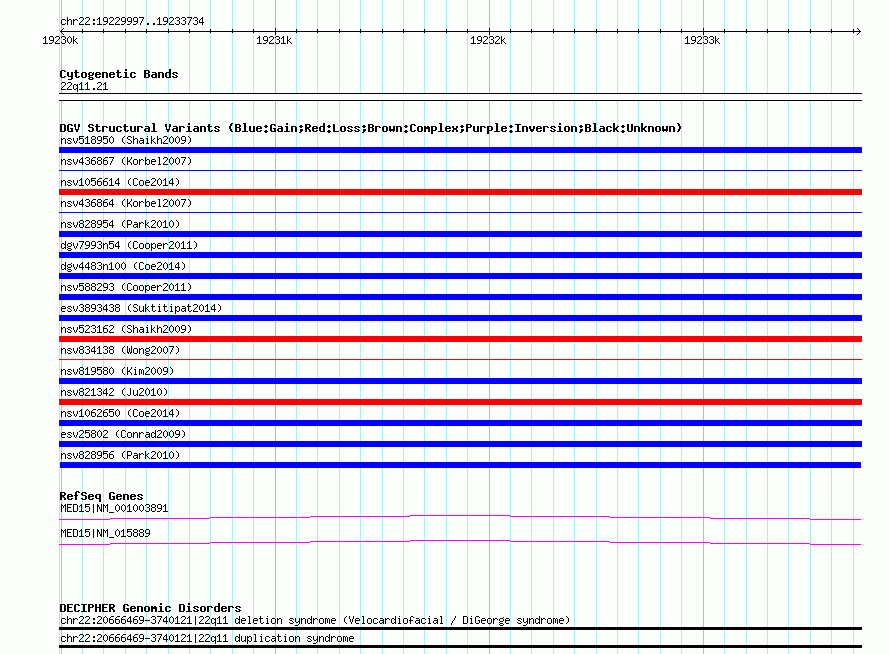Click the DECIPHER Genomic Disorders track title
The height and width of the screenshot is (654, 890).
coord(150,607)
